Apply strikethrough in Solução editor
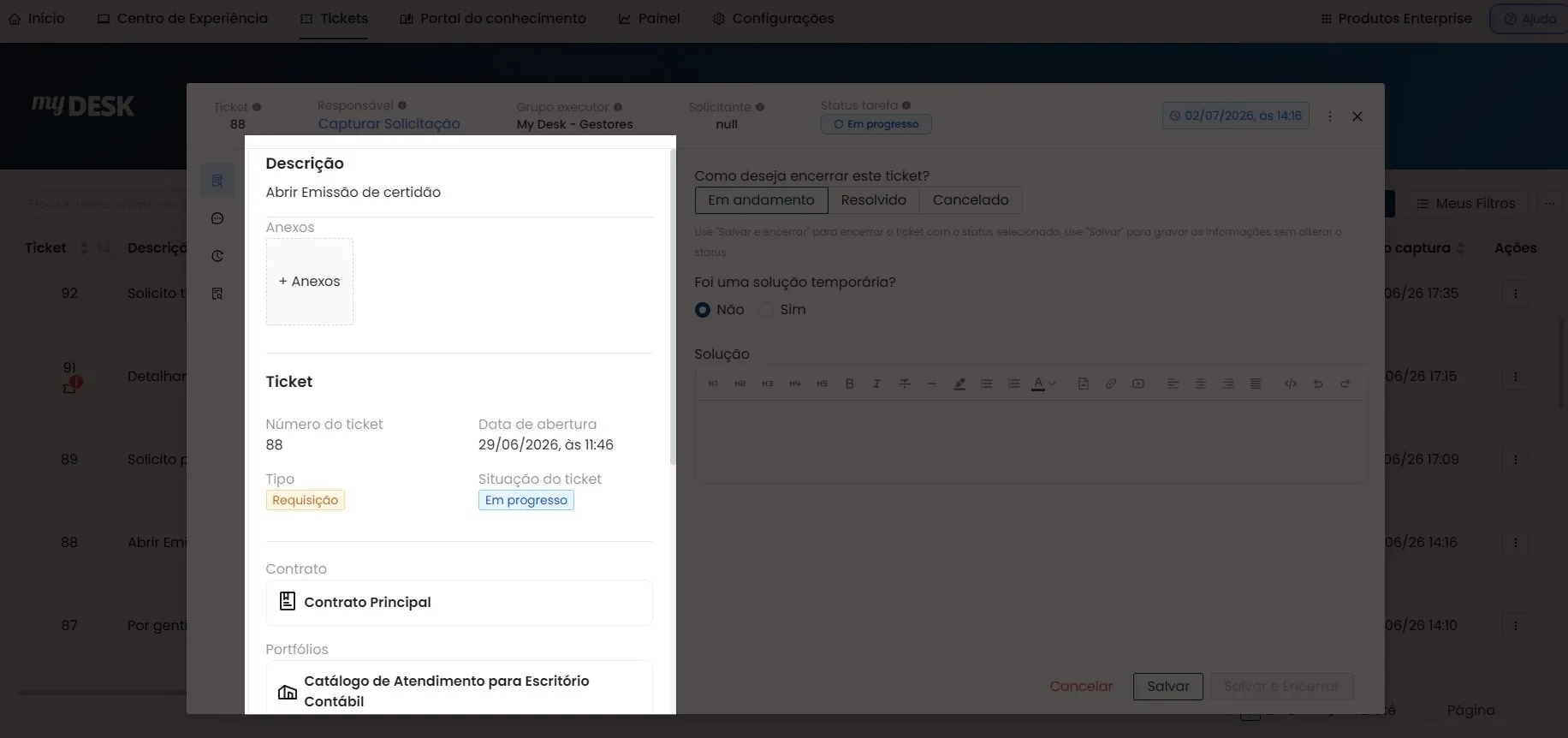 904,384
